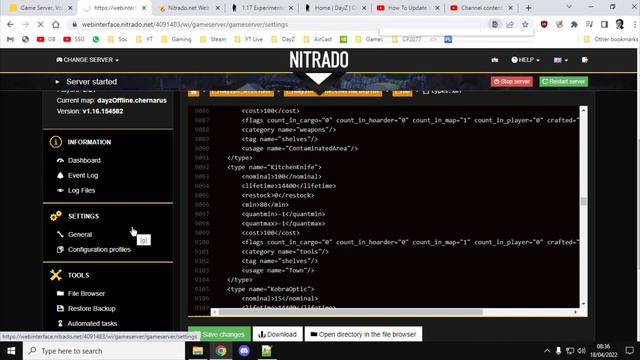The width and height of the screenshot is (640, 360).
Task: Click the Stop server button
Action: tap(512, 82)
